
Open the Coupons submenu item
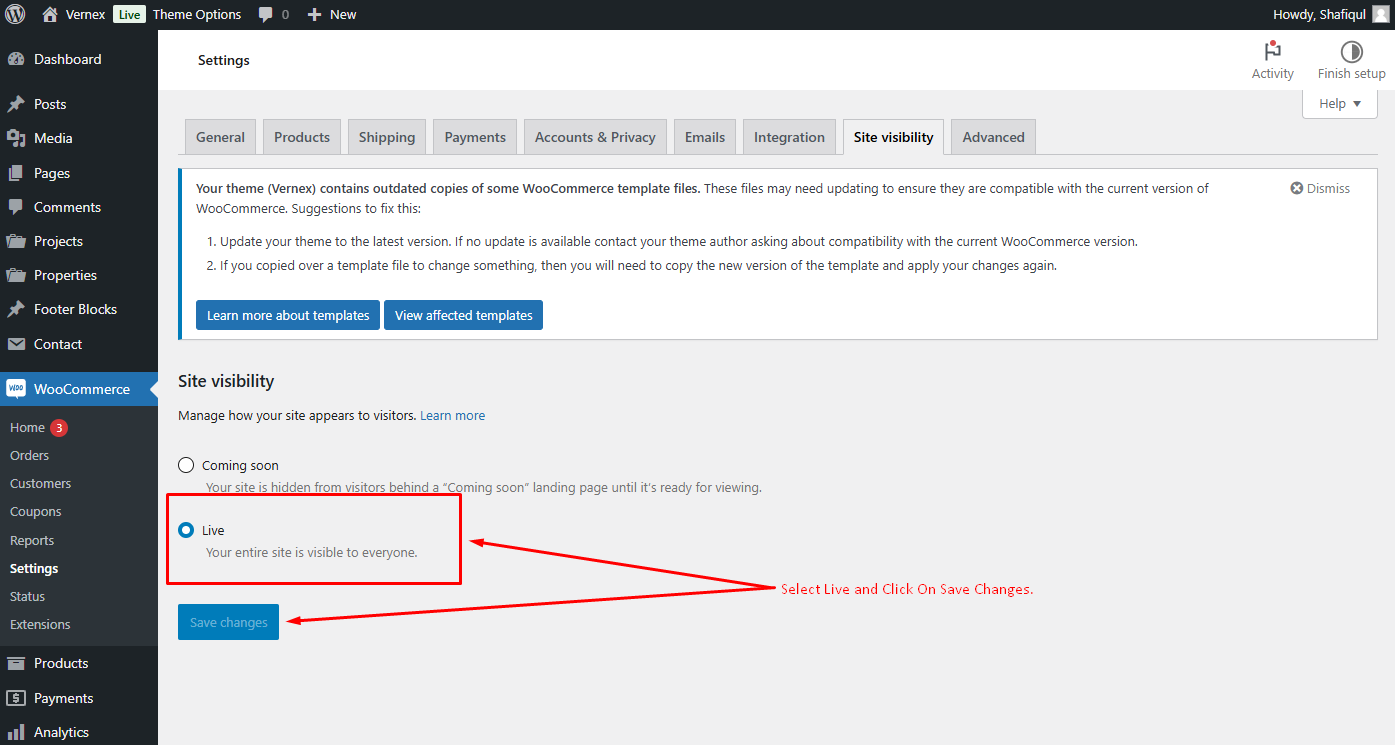pyautogui.click(x=35, y=511)
